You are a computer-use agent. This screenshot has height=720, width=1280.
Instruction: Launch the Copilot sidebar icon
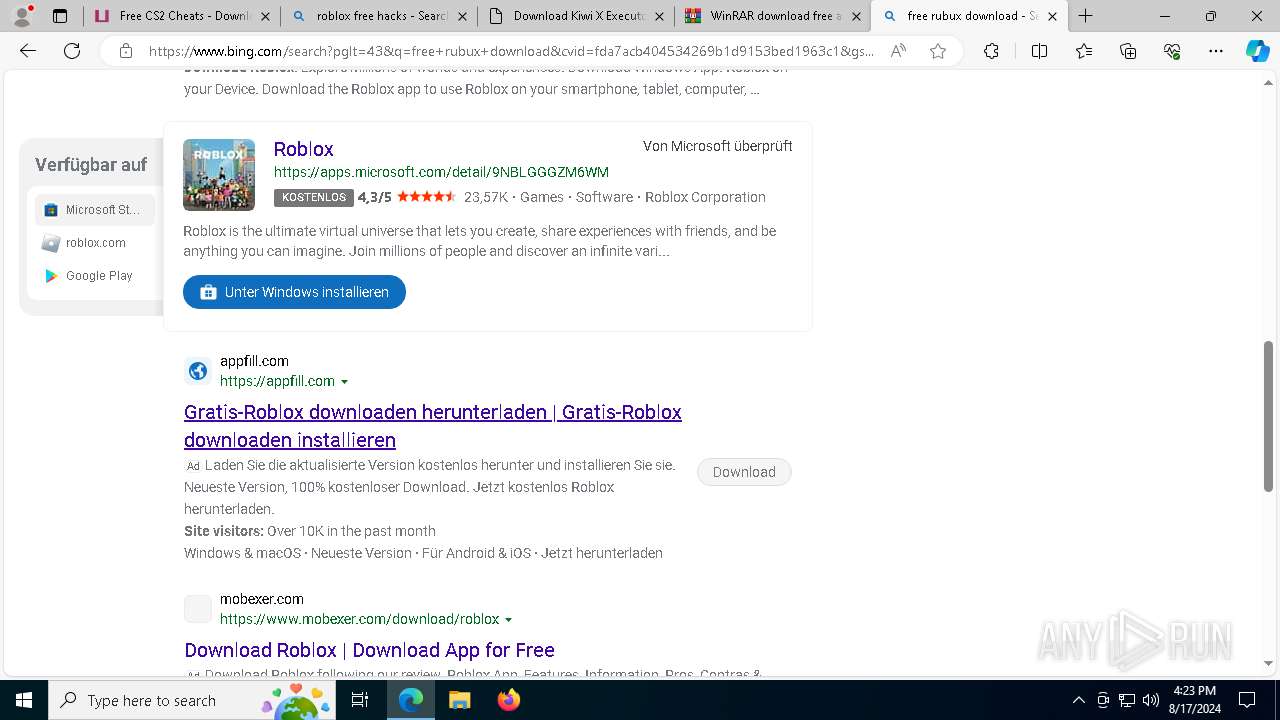tap(1257, 51)
